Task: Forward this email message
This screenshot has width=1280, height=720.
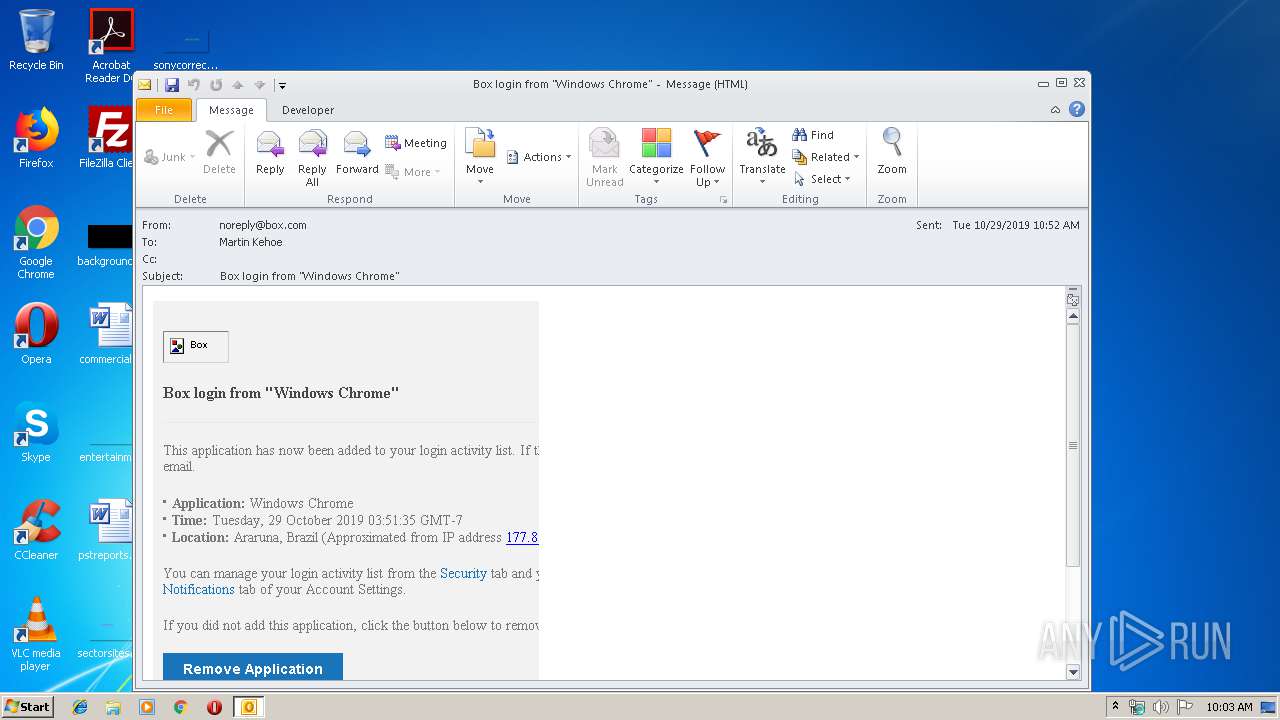Action: click(357, 155)
